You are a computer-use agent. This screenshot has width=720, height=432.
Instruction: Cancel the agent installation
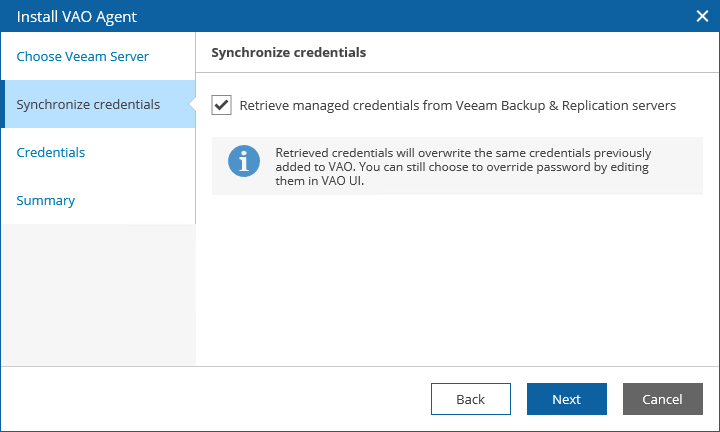[x=662, y=399]
